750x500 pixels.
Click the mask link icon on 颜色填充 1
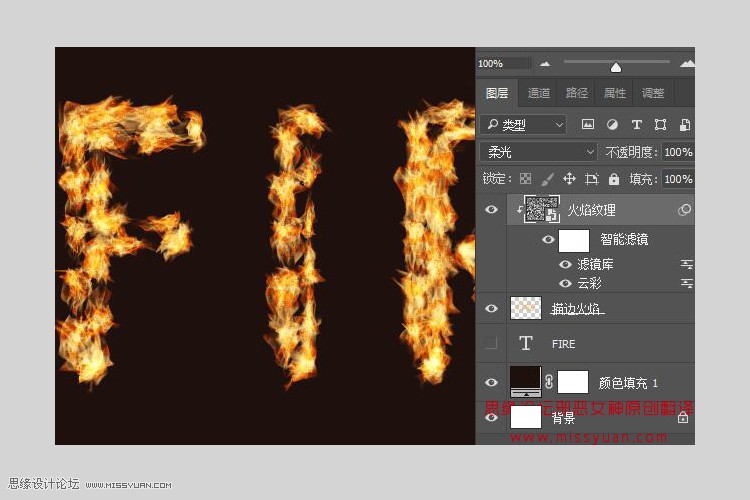[x=549, y=382]
